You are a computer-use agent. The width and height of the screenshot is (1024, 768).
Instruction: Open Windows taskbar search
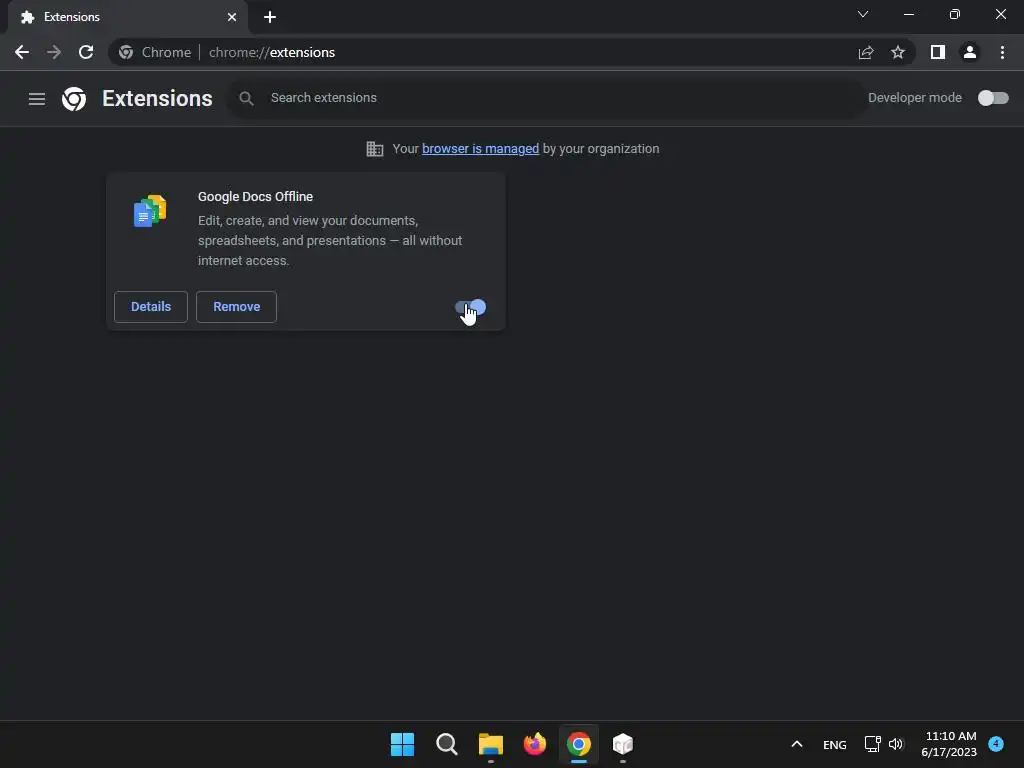[x=447, y=744]
